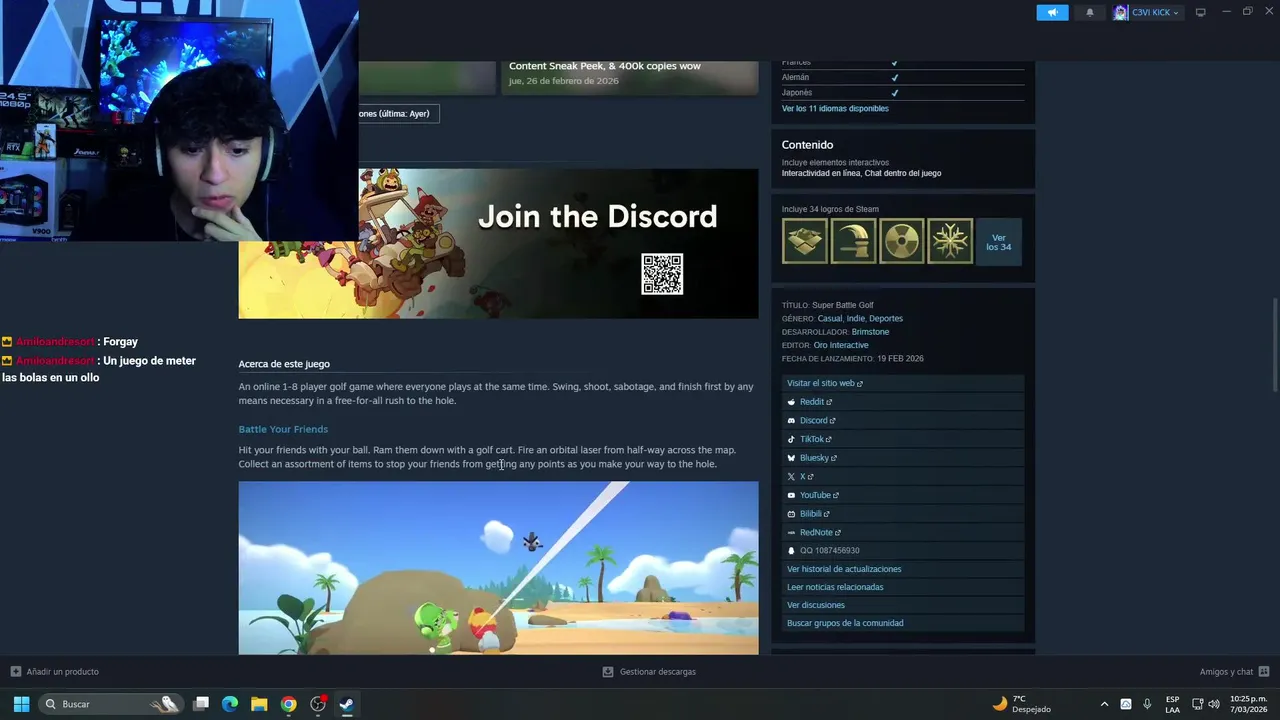Open the network tray icon

(x=1198, y=704)
